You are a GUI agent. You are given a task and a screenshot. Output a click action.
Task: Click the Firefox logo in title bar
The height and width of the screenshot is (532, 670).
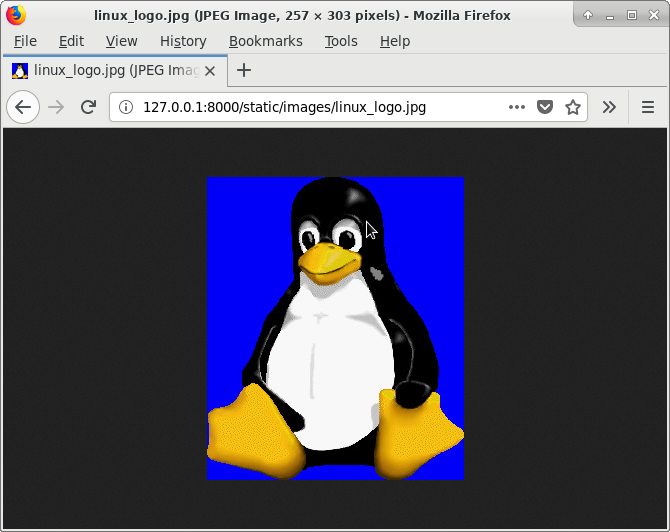(16, 15)
